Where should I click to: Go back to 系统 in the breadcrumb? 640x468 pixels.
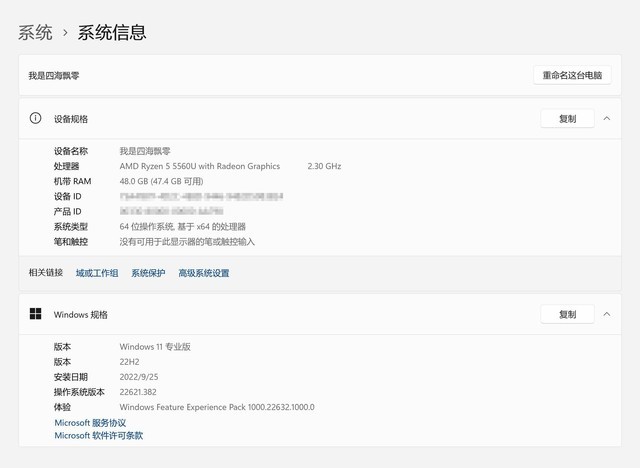35,32
